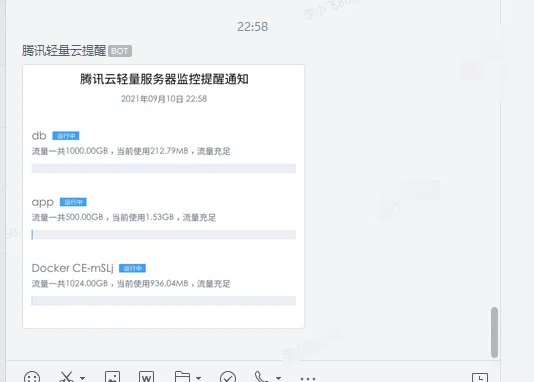Send an image using the picture icon

112,377
